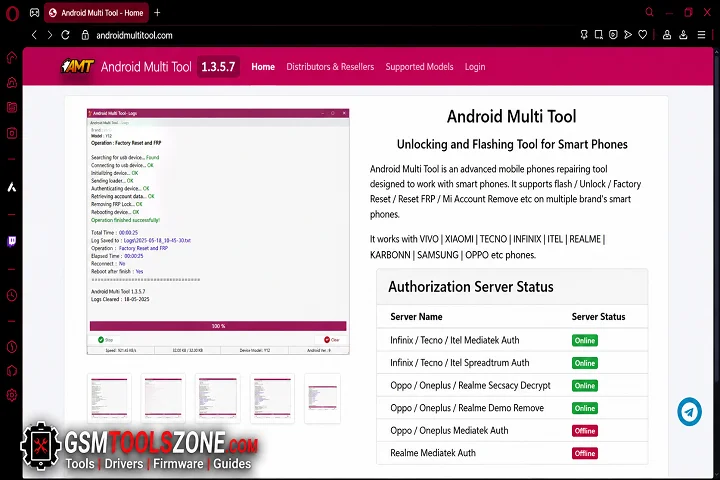720x480 pixels.
Task: Reload the page
Action: pyautogui.click(x=65, y=35)
